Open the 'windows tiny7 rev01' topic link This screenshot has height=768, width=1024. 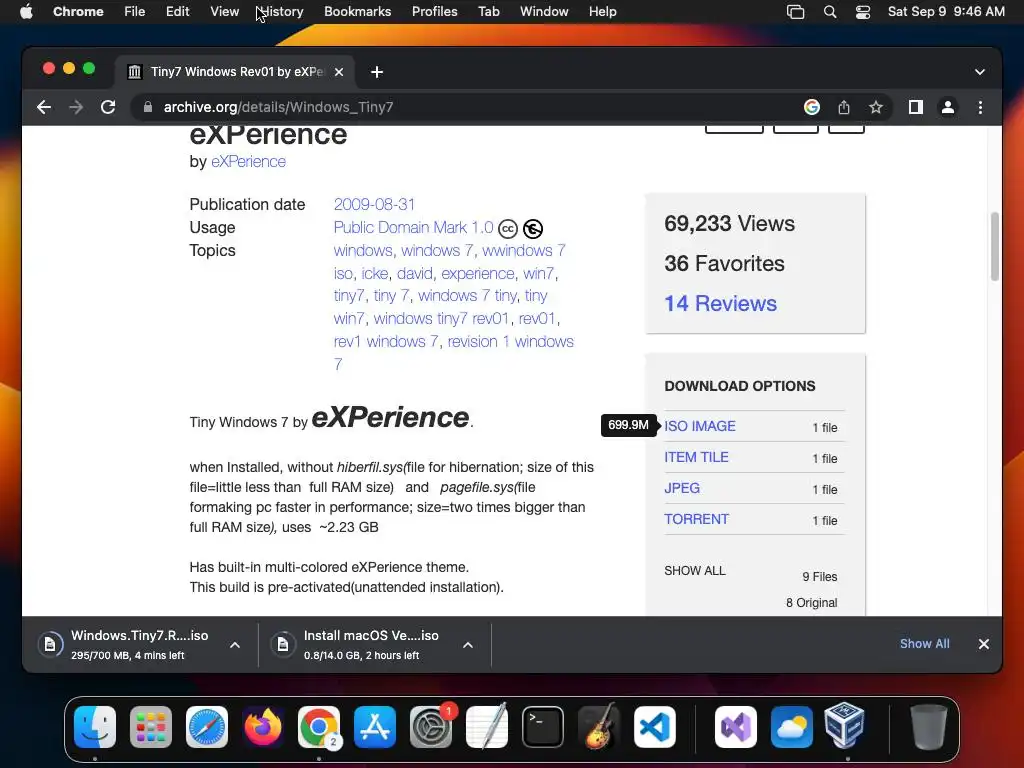click(441, 319)
